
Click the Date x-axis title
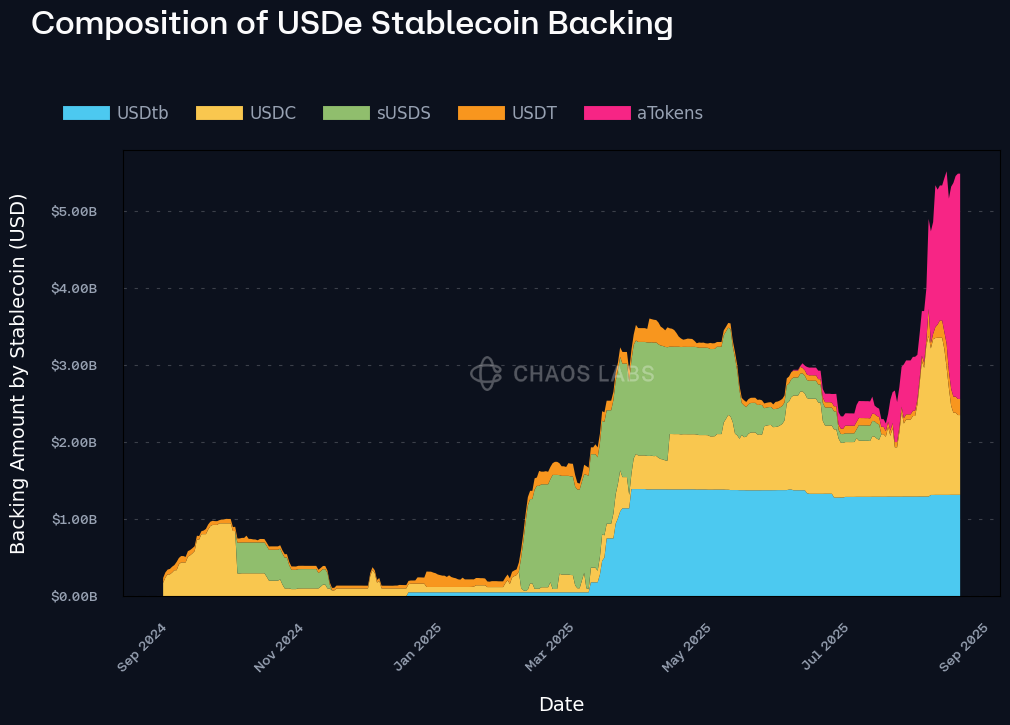point(561,704)
